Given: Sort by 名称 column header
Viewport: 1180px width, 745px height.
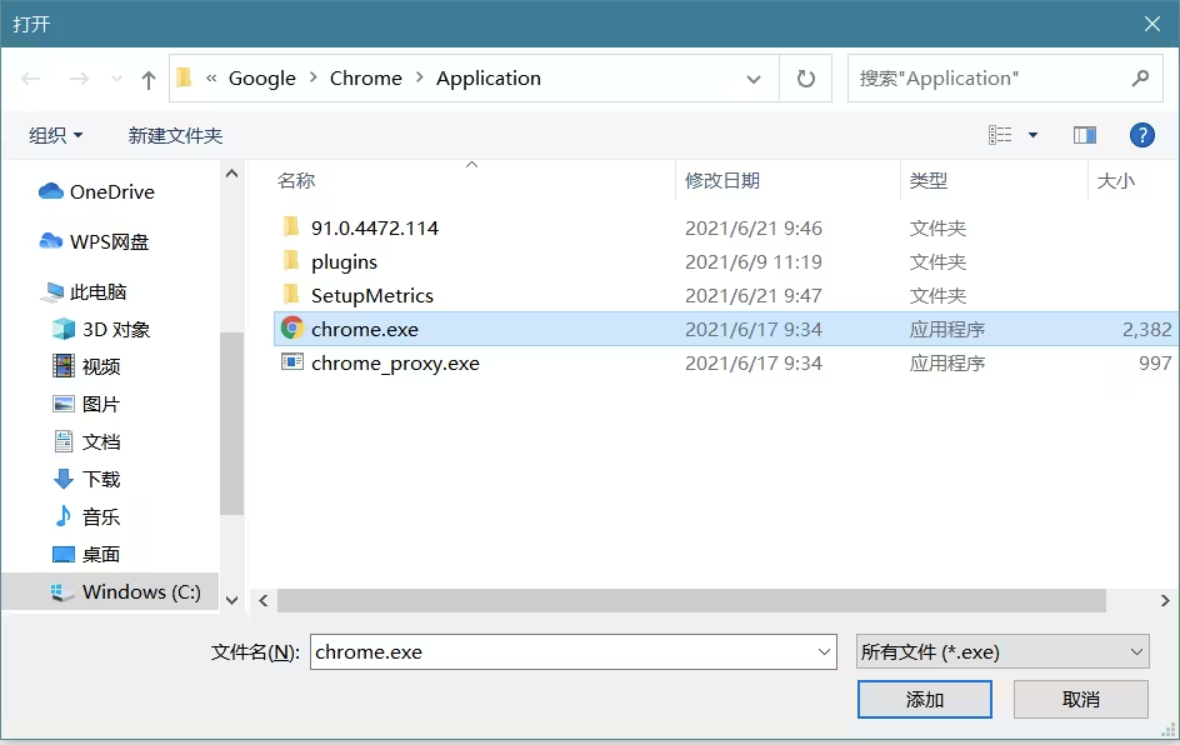Looking at the screenshot, I should [297, 181].
